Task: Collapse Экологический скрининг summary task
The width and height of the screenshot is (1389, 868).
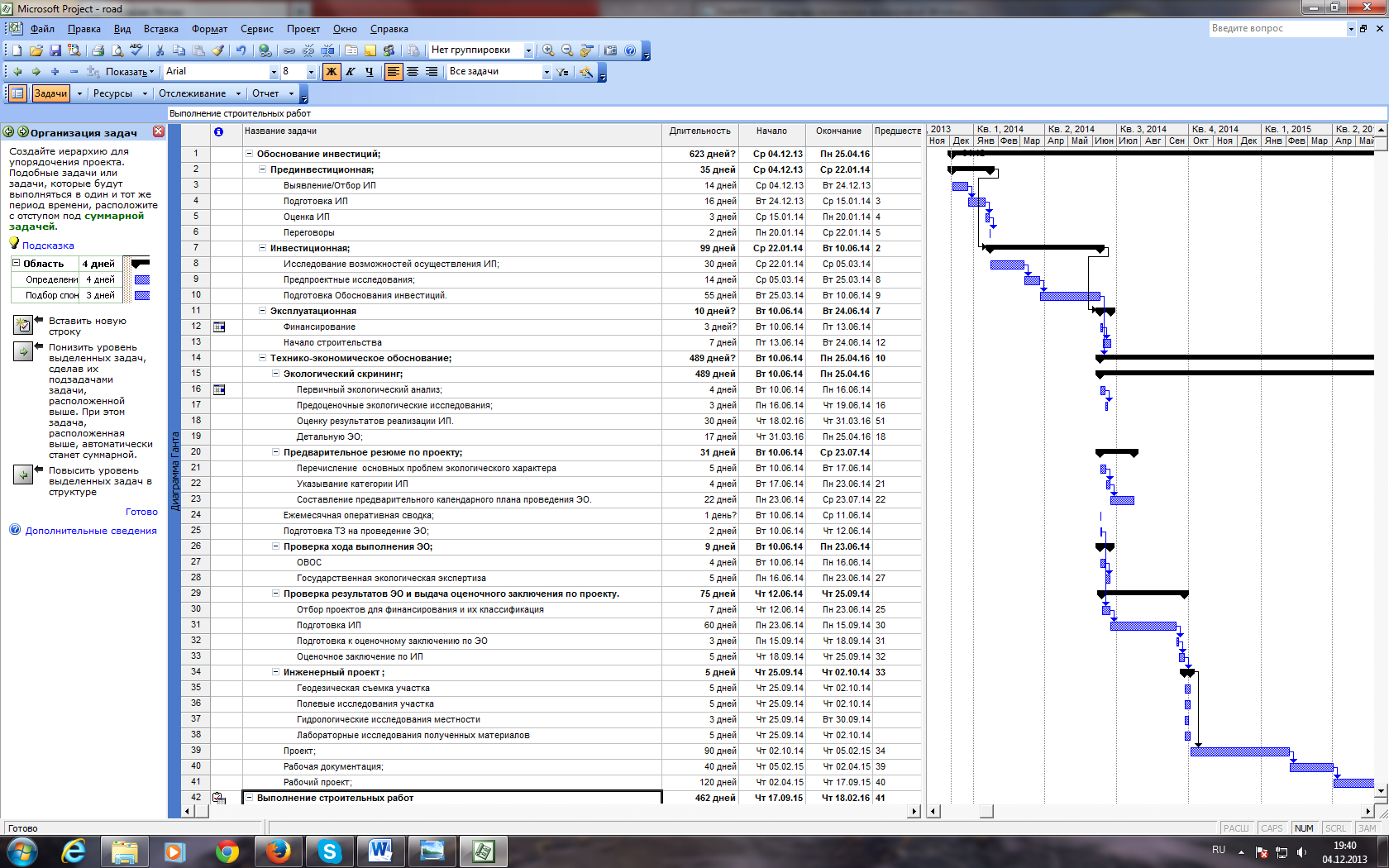Action: tap(275, 374)
